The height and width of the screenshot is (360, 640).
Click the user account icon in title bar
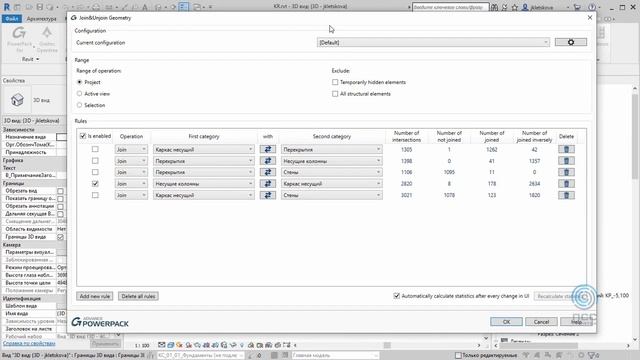coord(525,7)
